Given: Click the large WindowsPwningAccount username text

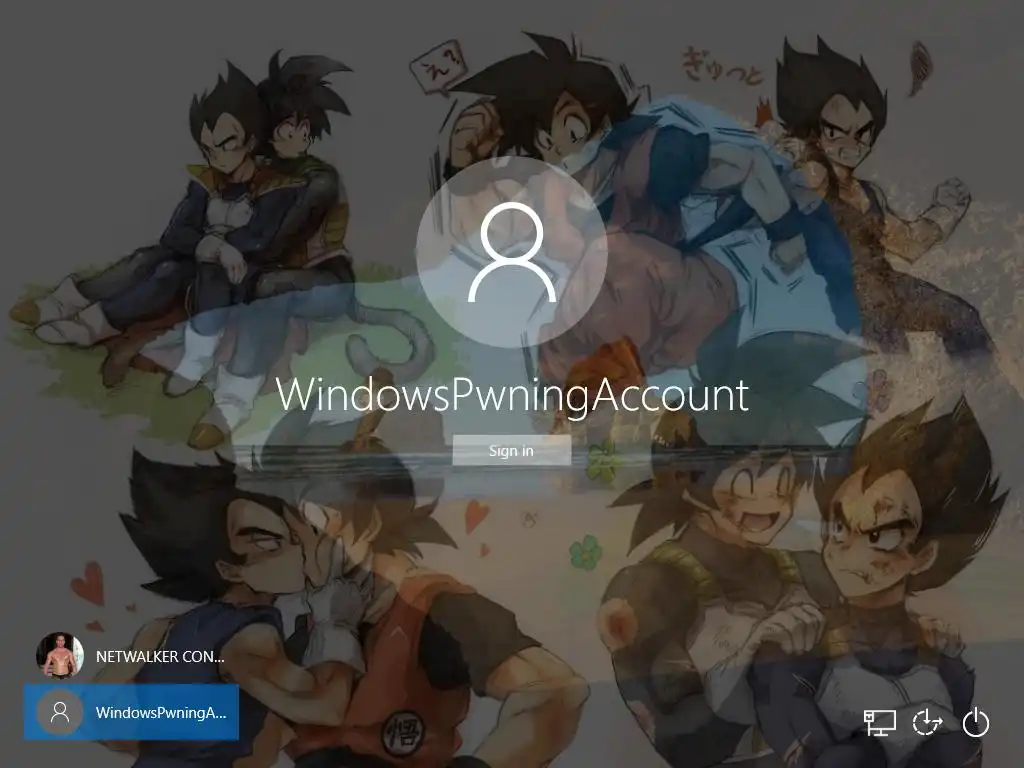Looking at the screenshot, I should (x=512, y=395).
